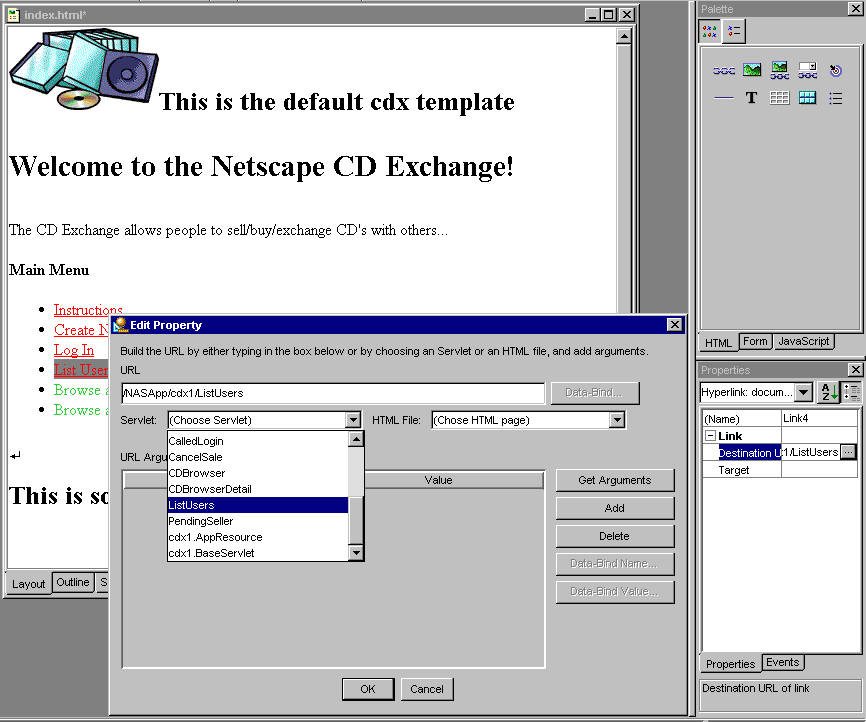Choose CalledLogin from servlet list
866x722 pixels.
coord(258,441)
